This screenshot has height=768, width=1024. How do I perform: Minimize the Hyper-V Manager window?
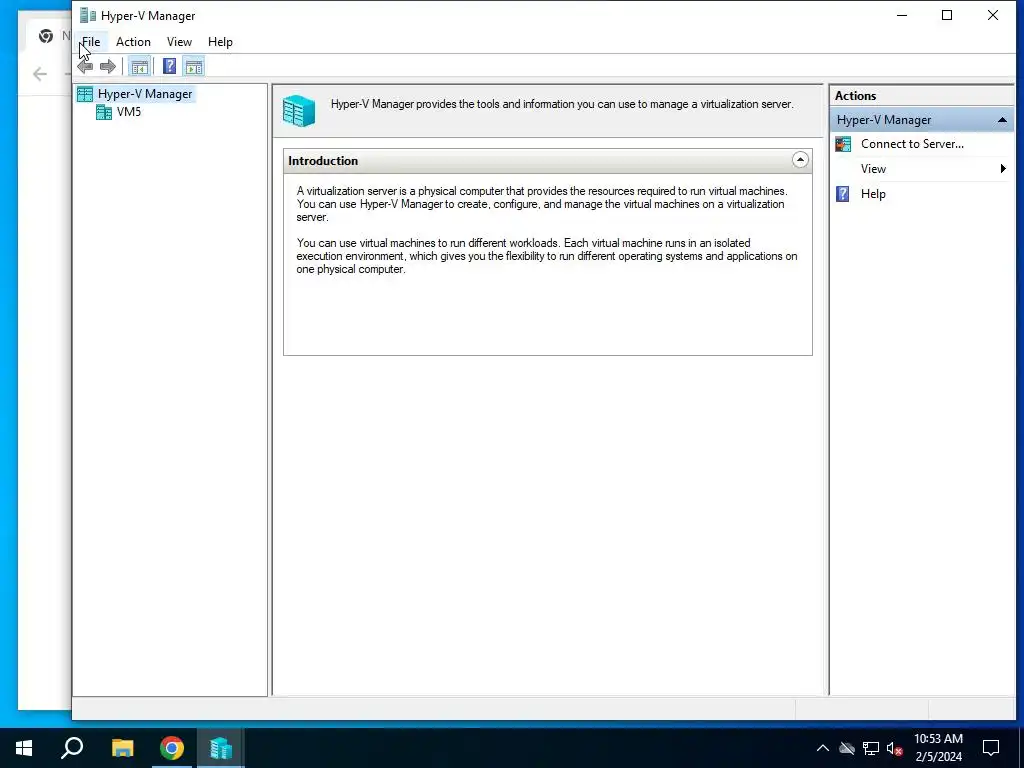[x=902, y=15]
